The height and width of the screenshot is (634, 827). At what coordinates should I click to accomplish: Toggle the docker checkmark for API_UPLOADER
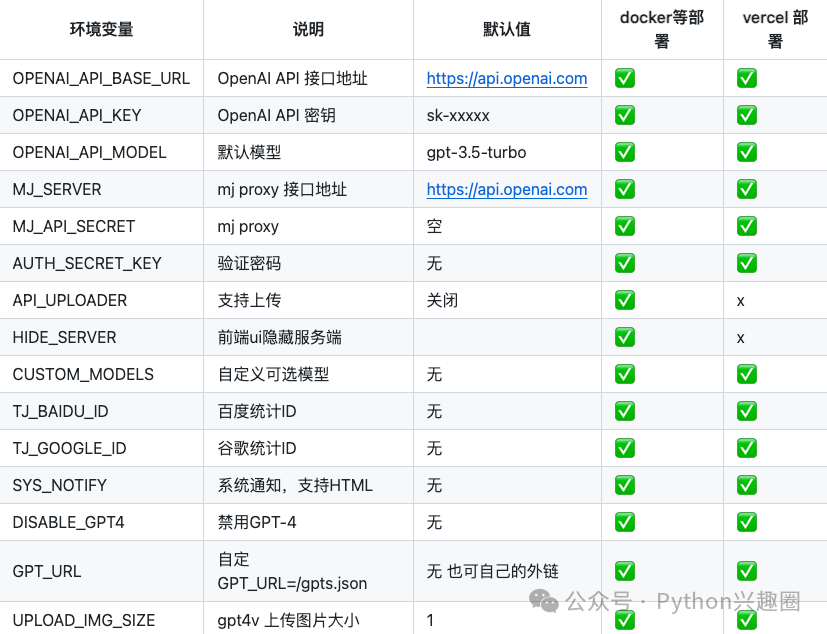[624, 300]
